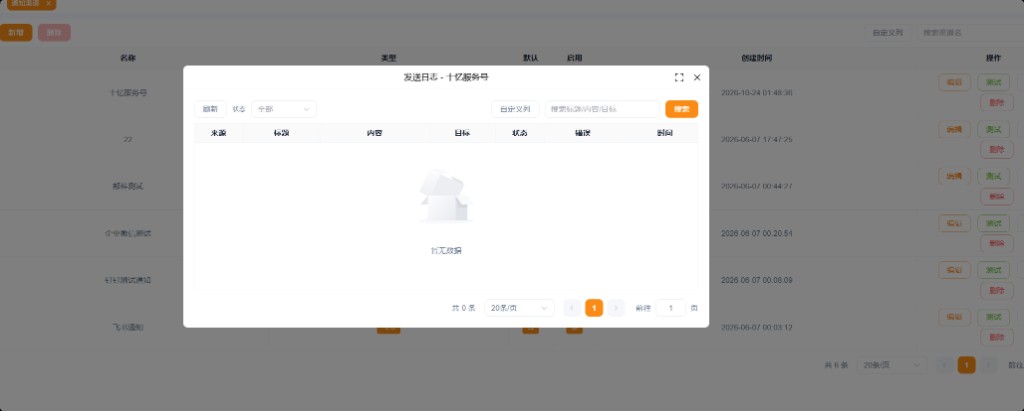Close the 通知渠道 tab with its x icon
Screen dimensions: 1024x411
48,3
